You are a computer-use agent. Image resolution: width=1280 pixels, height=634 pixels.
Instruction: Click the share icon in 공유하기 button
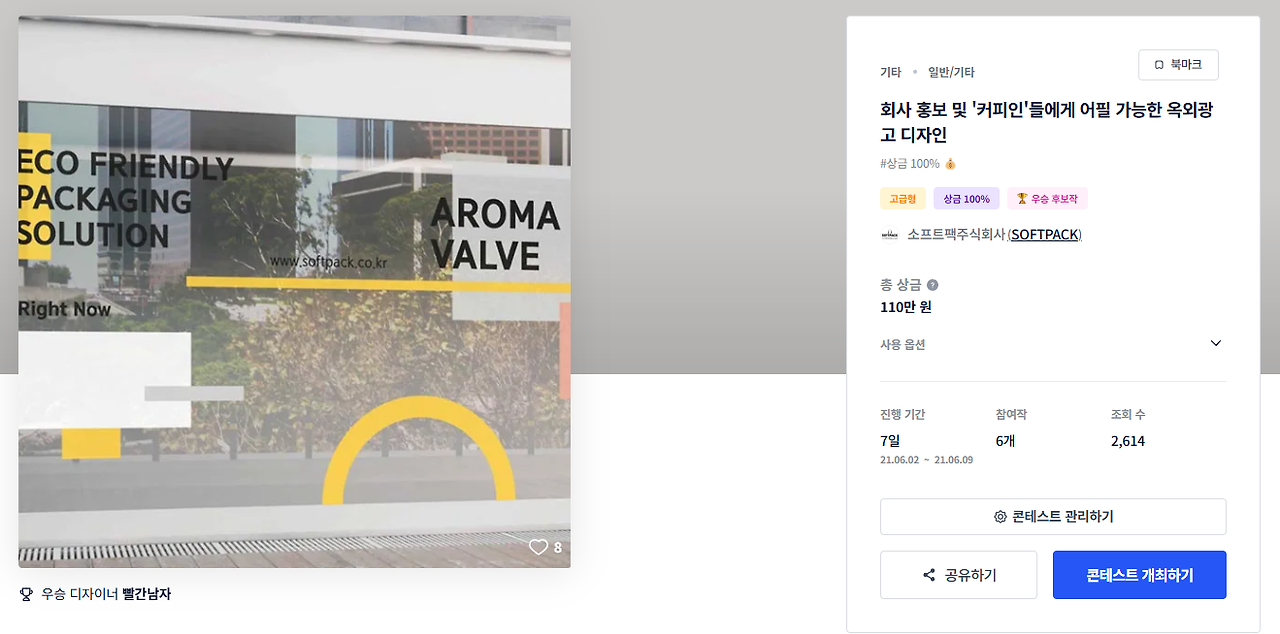(x=929, y=575)
